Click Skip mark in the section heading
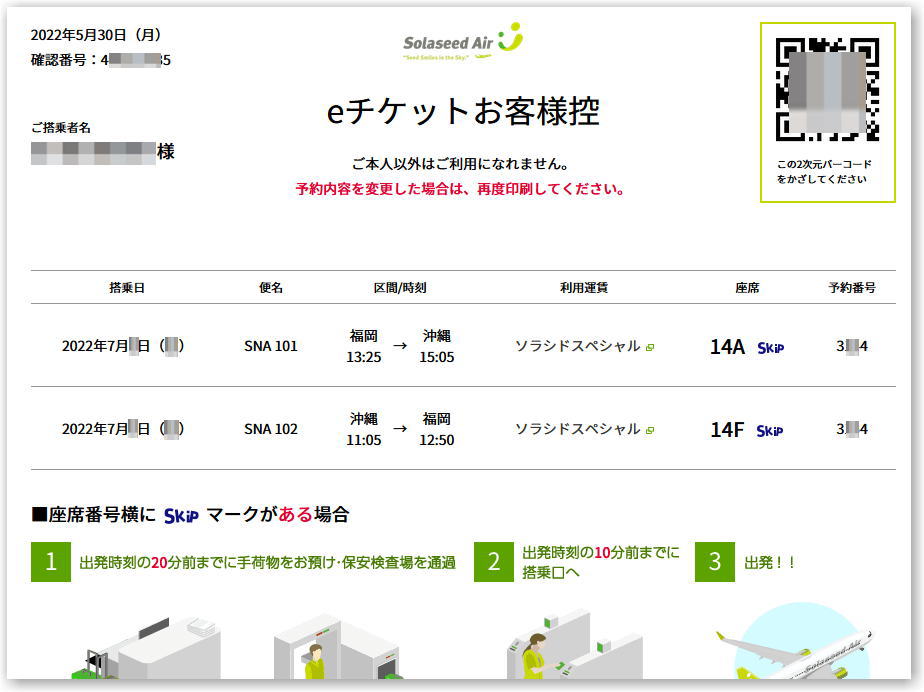Viewport: 924px width, 692px height. [x=181, y=516]
